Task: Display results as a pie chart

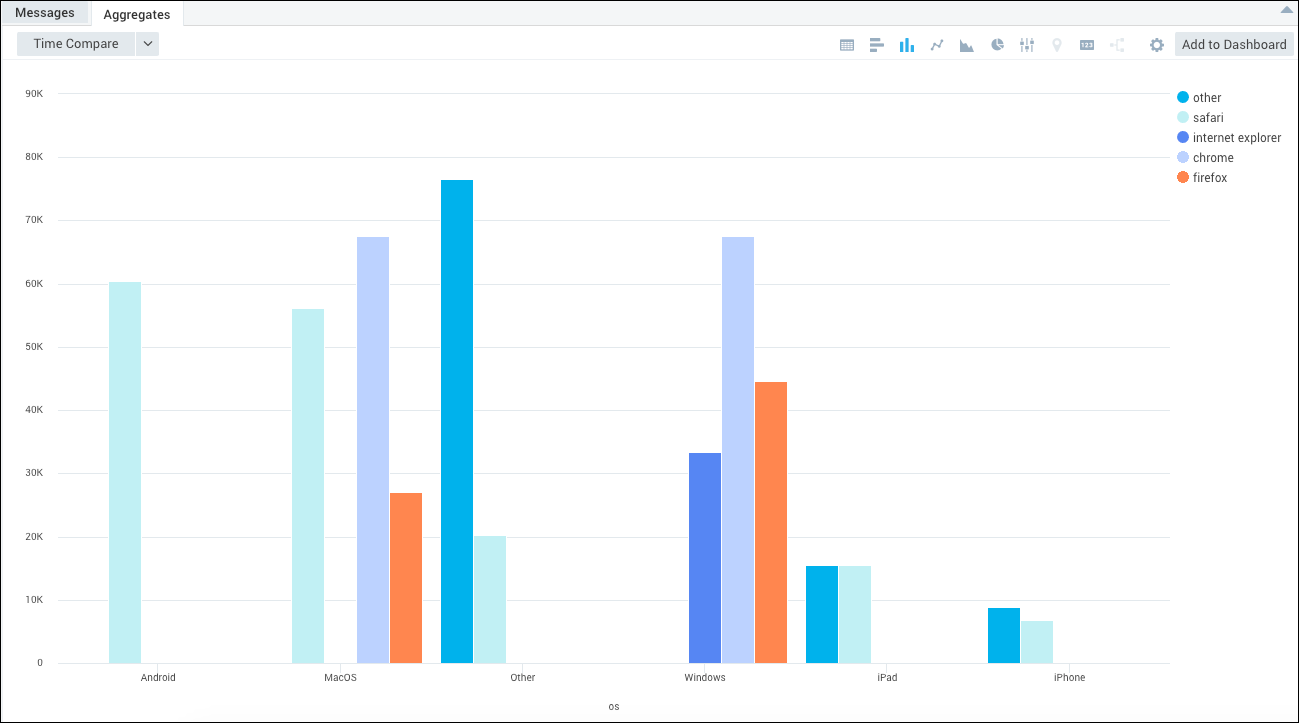Action: (997, 44)
